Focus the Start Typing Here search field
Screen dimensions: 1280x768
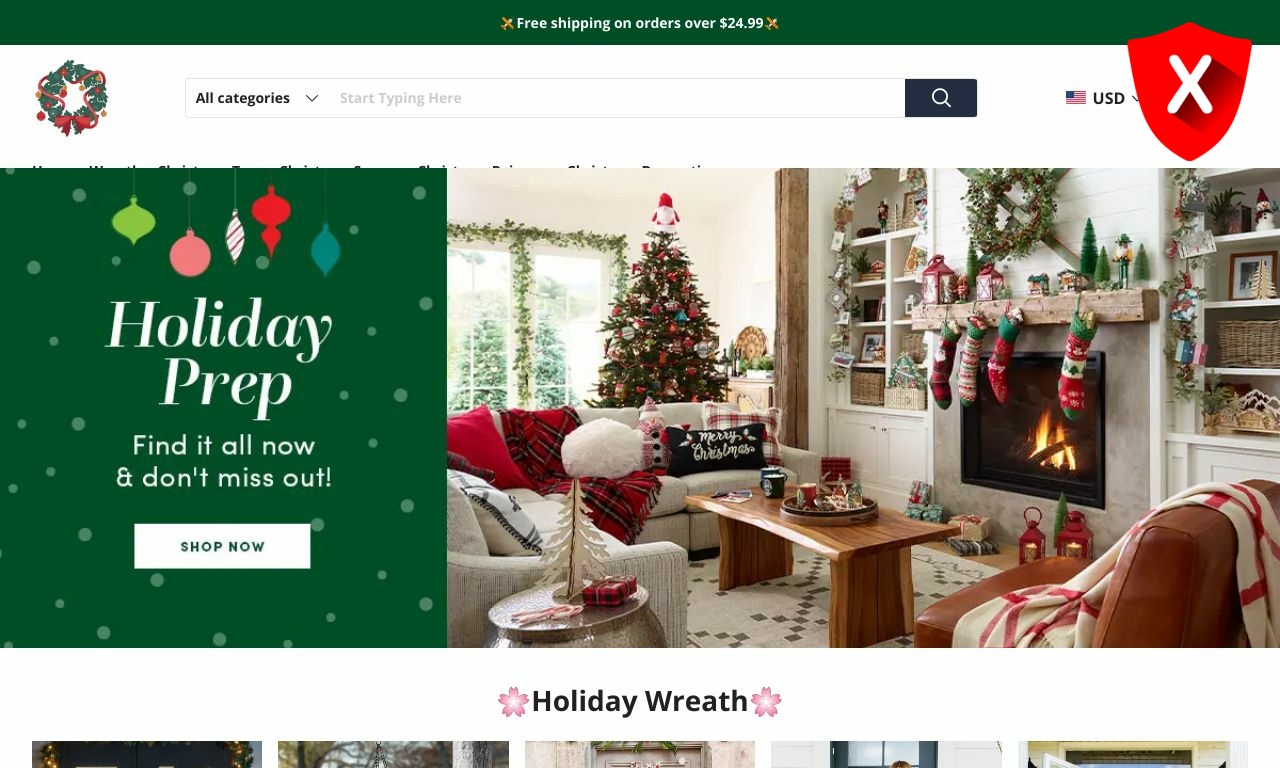point(617,98)
